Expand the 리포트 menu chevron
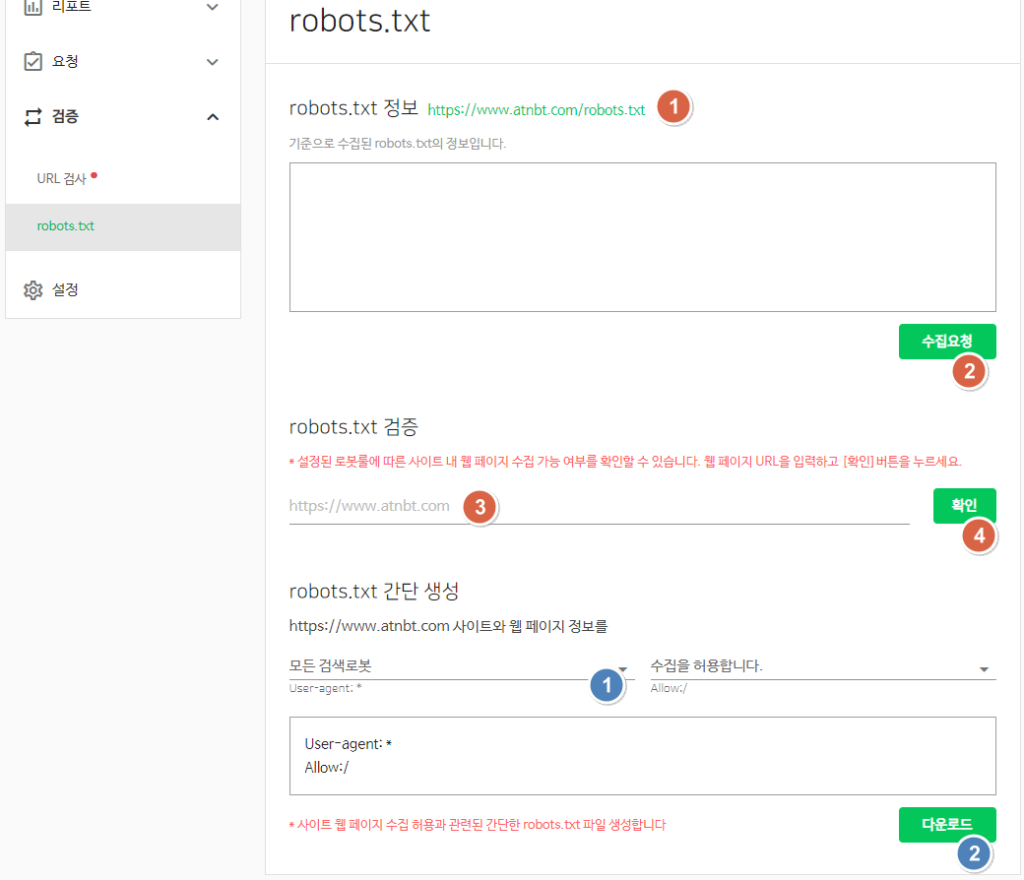 tap(212, 7)
